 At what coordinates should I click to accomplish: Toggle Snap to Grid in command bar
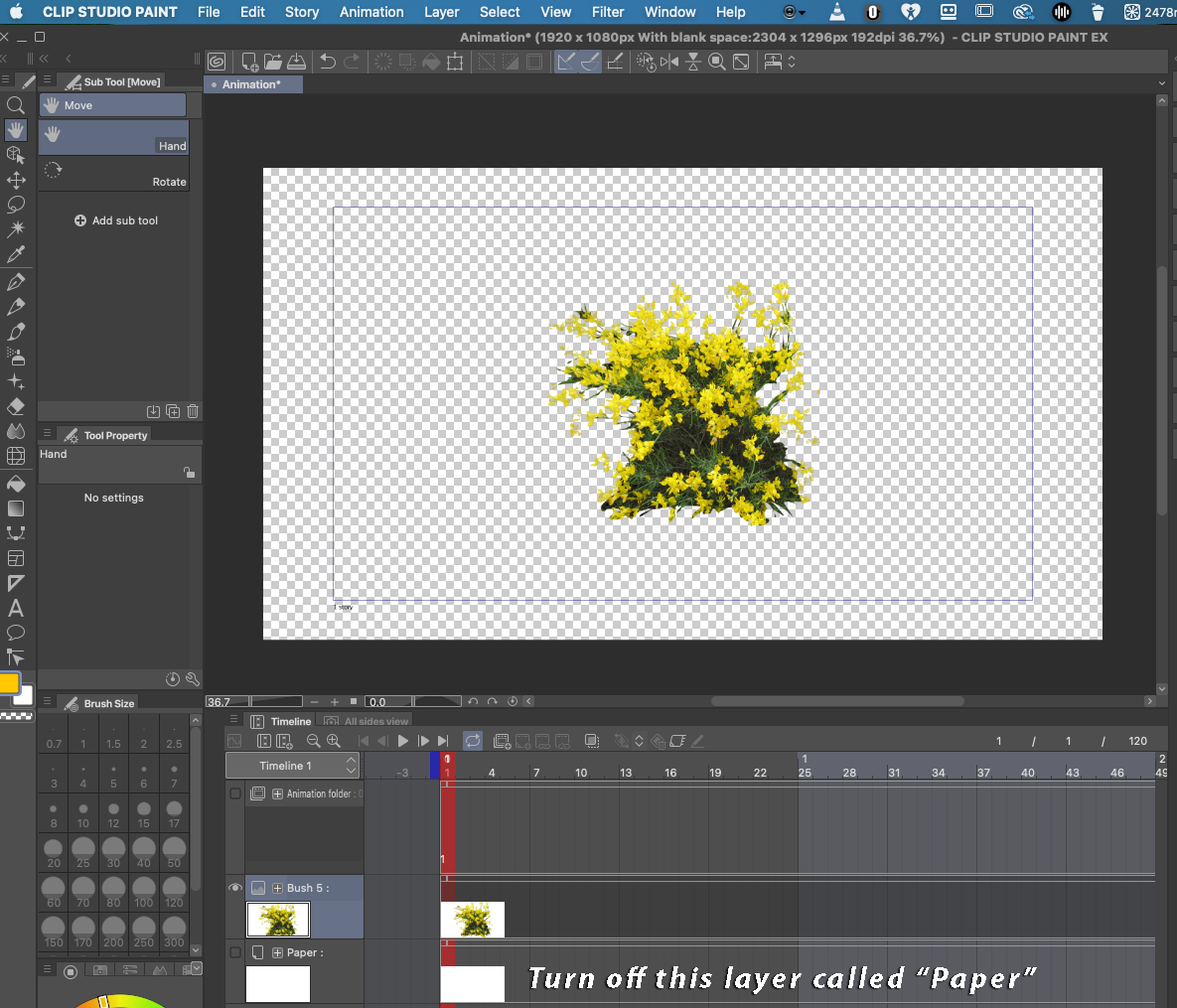(x=615, y=62)
